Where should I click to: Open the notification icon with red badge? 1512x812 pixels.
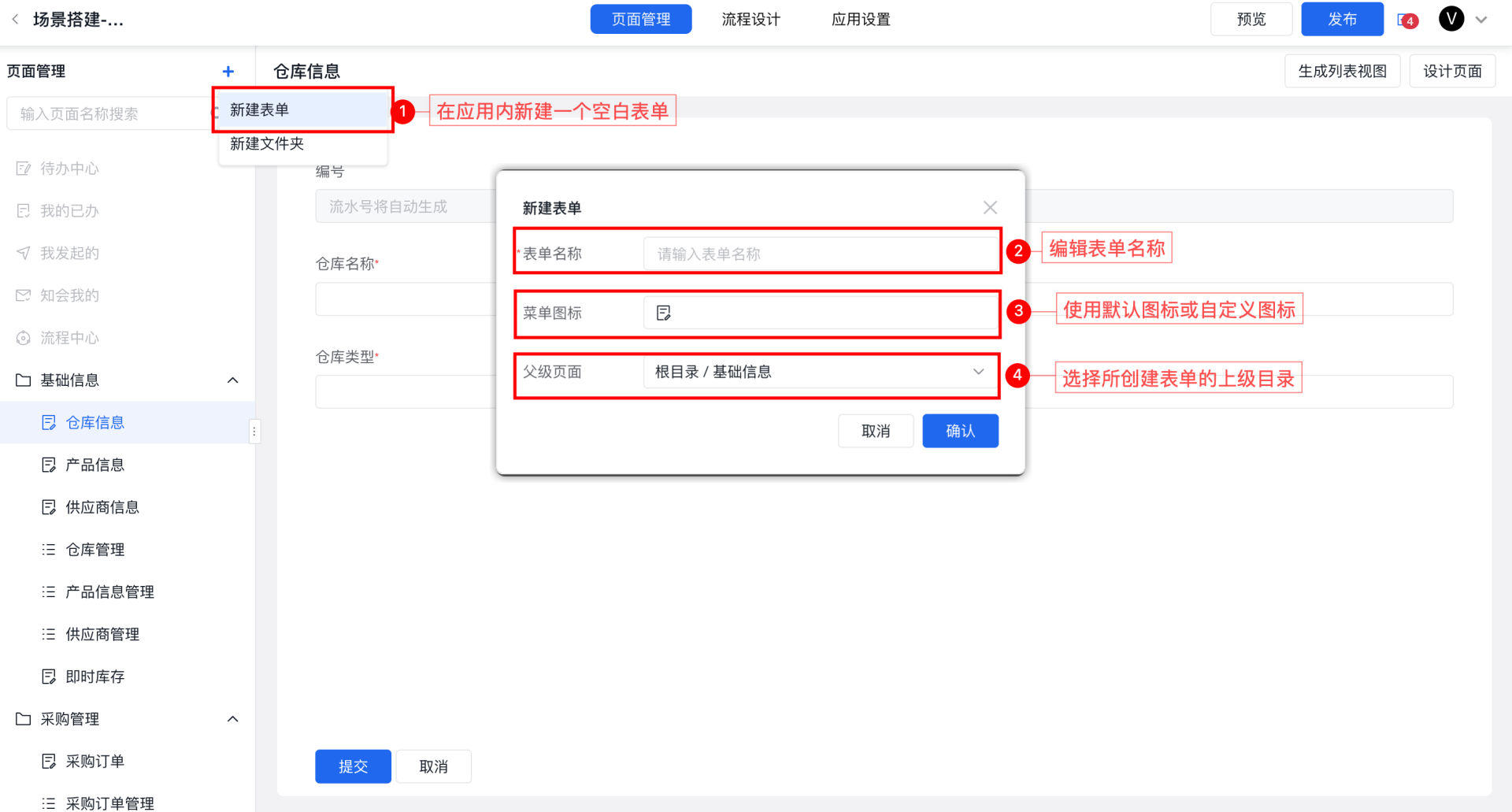(x=1406, y=20)
